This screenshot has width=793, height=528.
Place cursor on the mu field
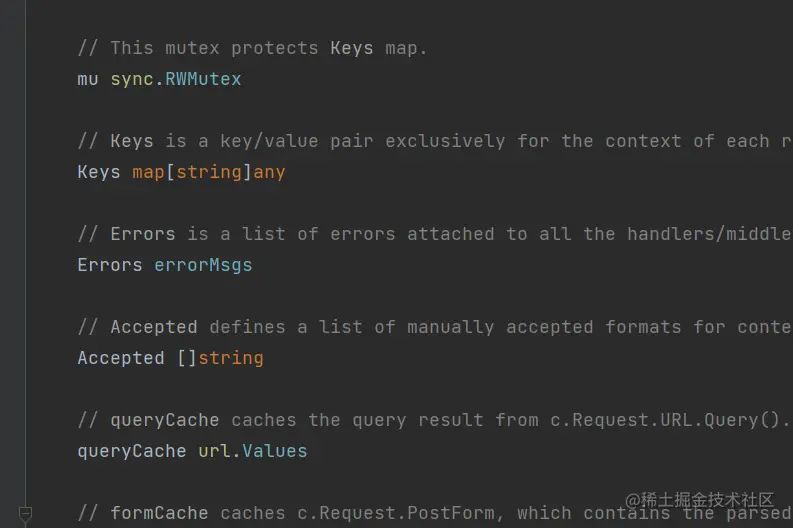[x=88, y=79]
